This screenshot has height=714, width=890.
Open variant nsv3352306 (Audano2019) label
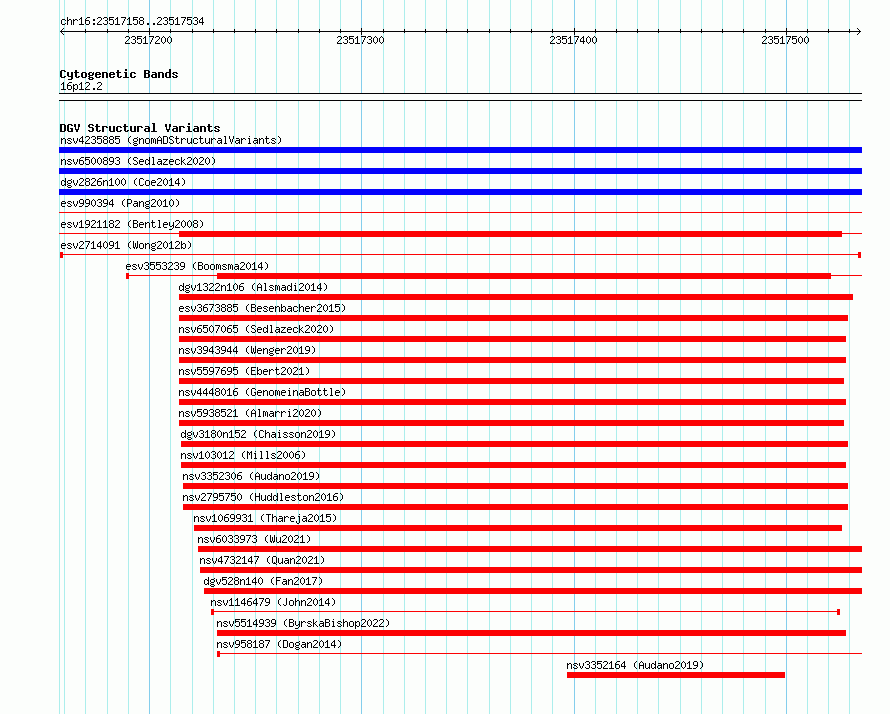tap(251, 476)
